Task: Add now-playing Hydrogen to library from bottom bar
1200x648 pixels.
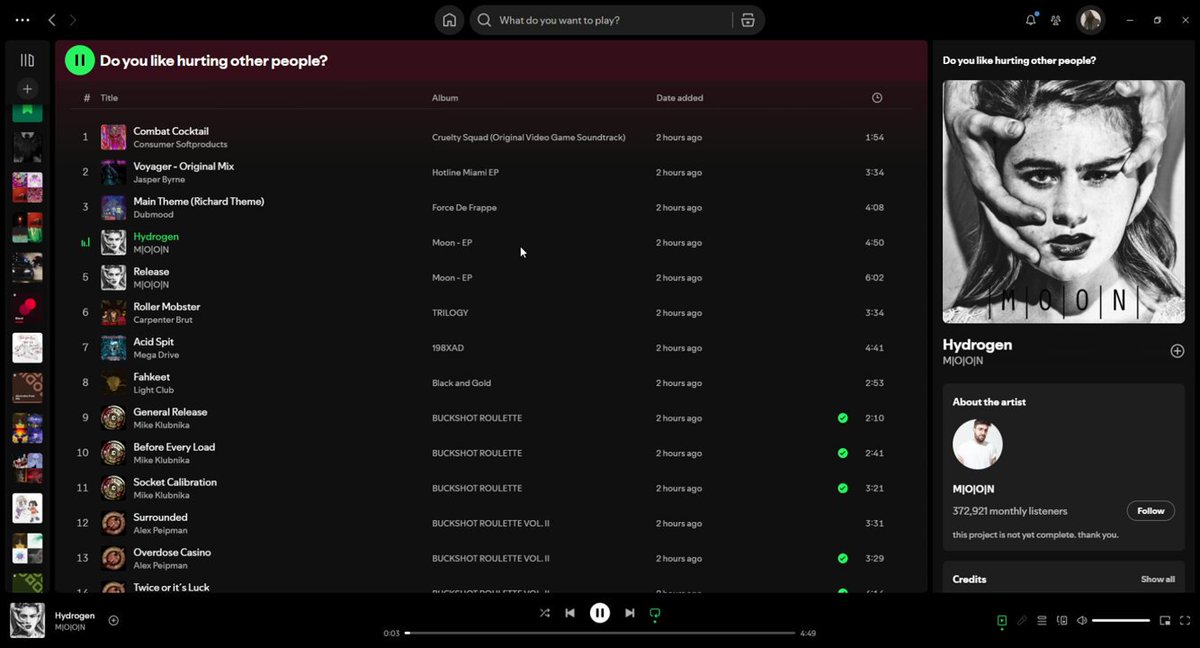Action: click(x=113, y=620)
